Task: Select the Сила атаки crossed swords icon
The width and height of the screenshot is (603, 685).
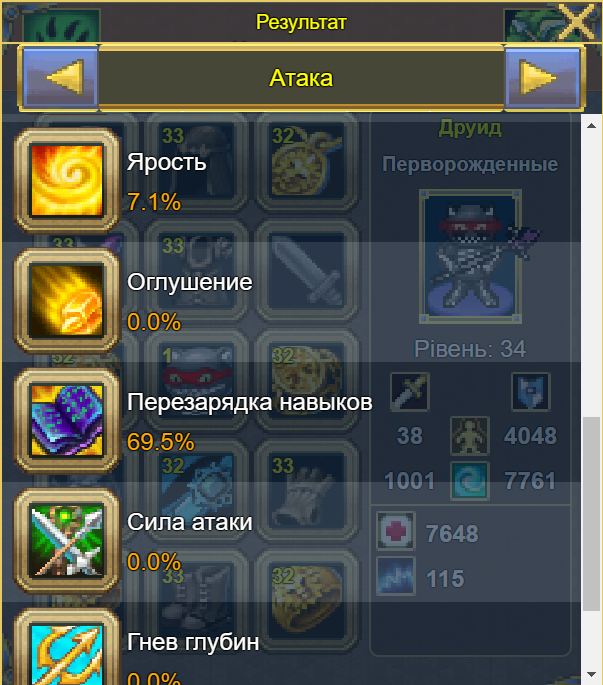Action: [67, 541]
